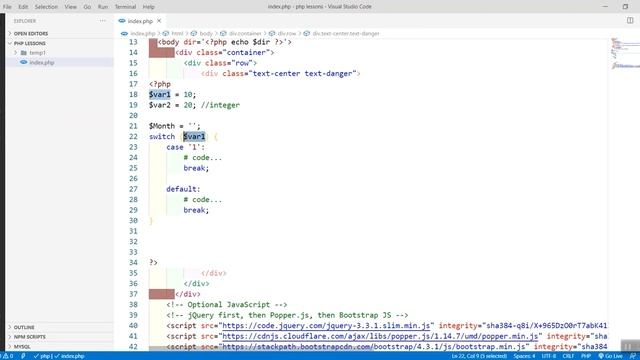Click 'default:' on line 27
The width and height of the screenshot is (640, 360).
click(183, 189)
